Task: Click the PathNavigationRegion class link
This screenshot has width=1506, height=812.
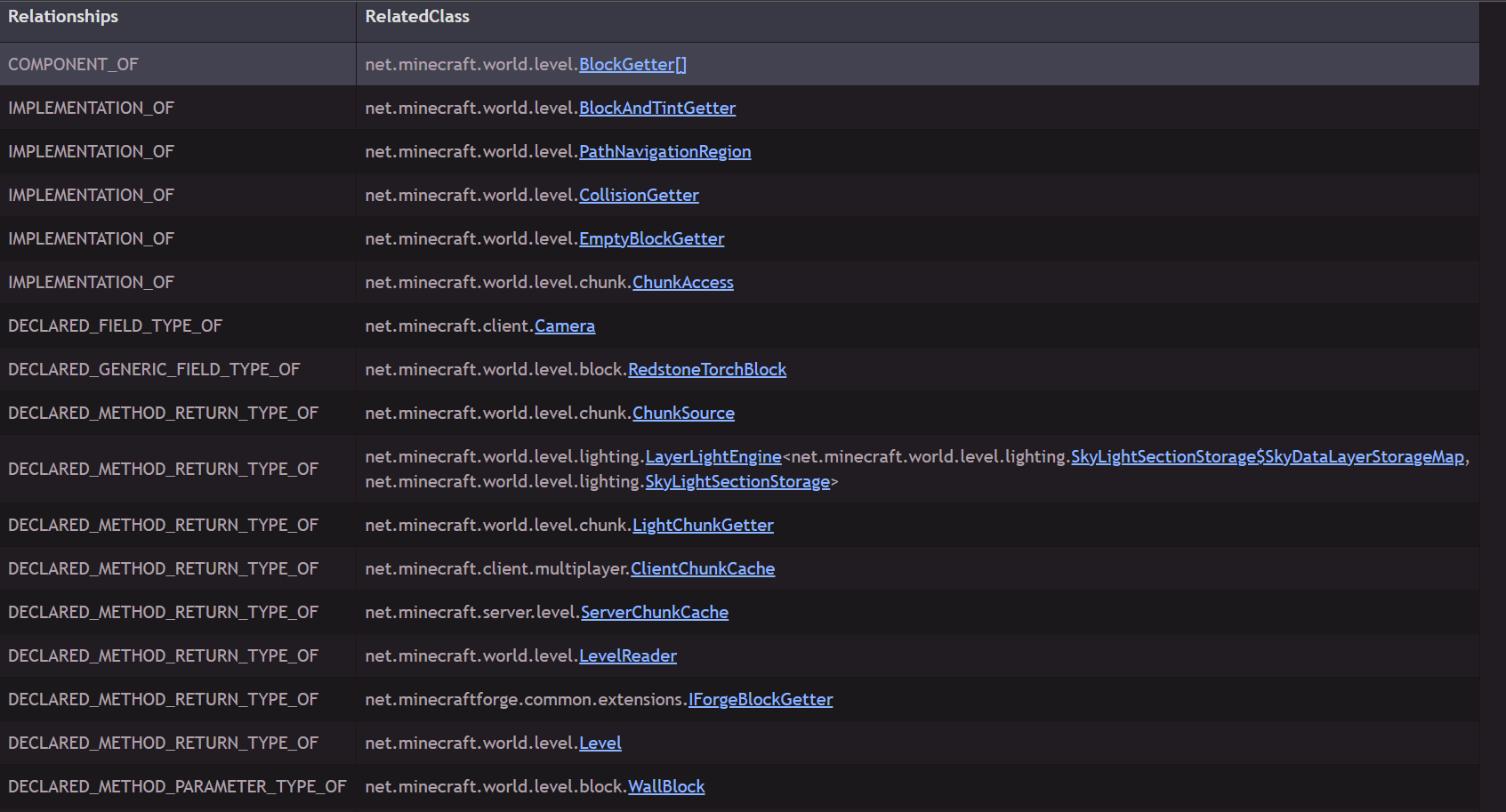Action: pyautogui.click(x=664, y=151)
